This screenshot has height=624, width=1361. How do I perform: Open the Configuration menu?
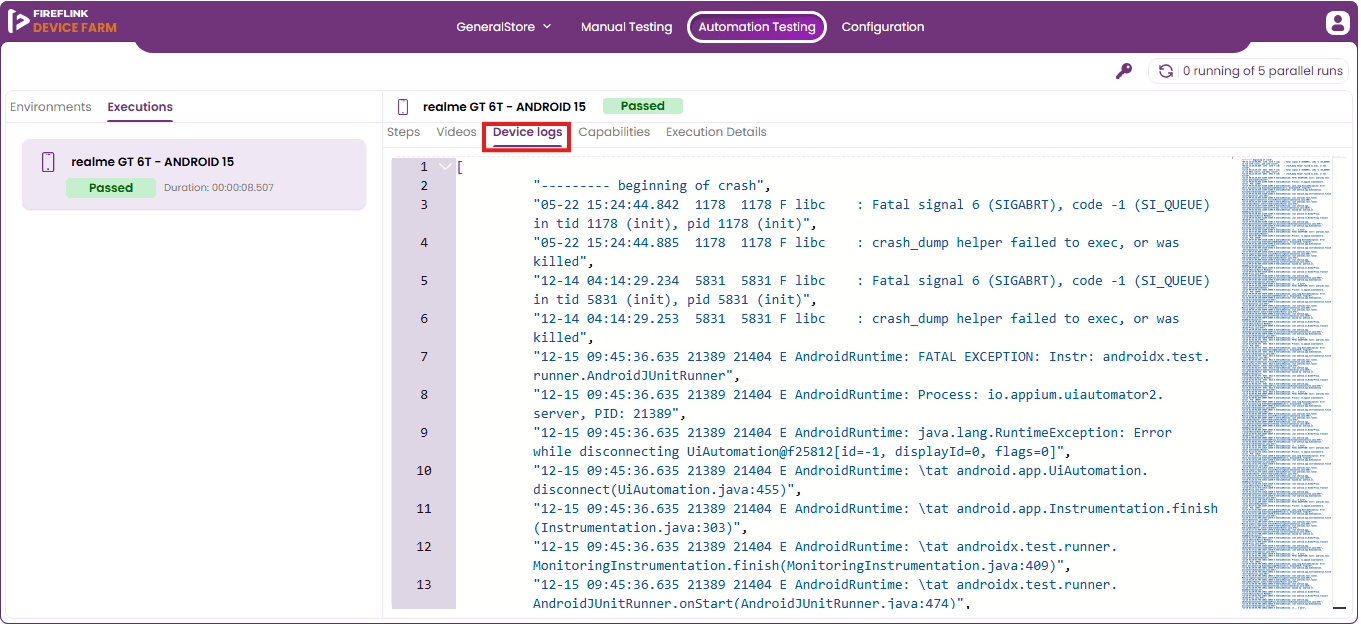click(883, 27)
